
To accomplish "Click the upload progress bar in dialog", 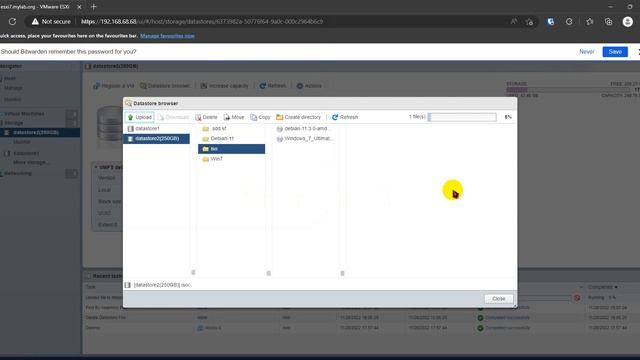I will point(462,117).
